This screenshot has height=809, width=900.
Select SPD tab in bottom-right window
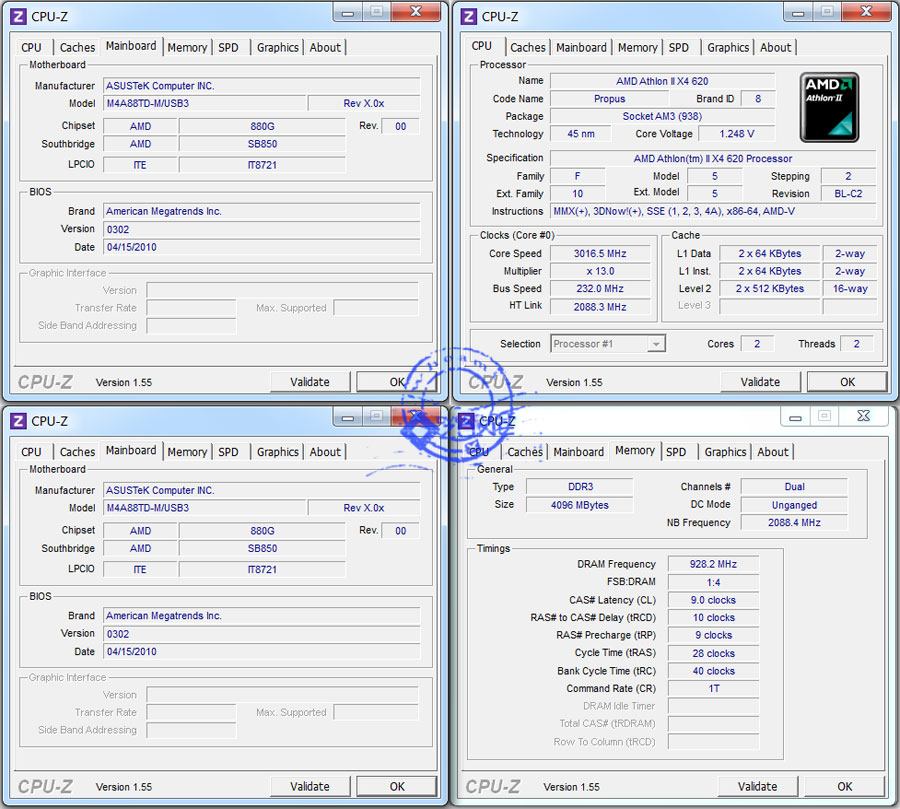click(676, 452)
